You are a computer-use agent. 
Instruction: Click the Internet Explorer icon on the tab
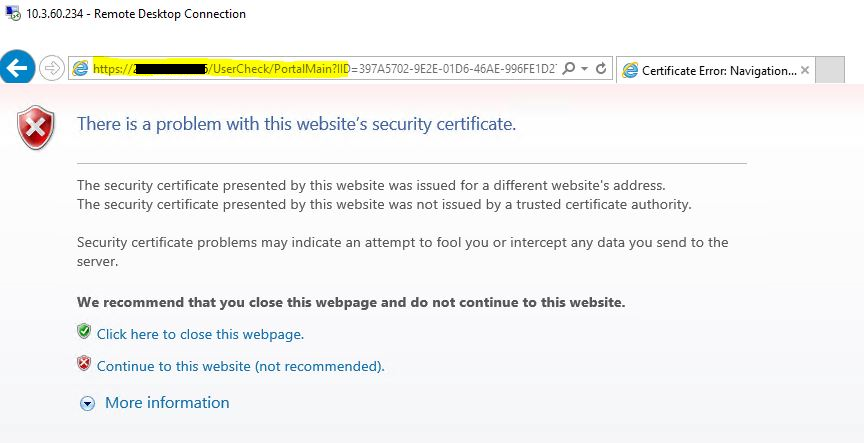point(630,70)
